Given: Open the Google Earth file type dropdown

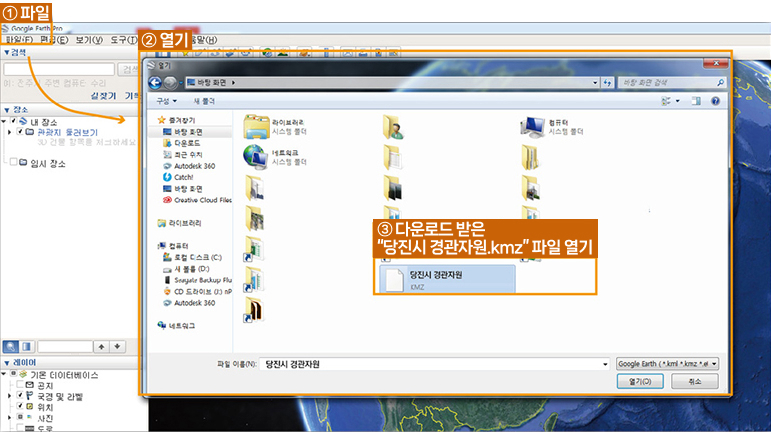Looking at the screenshot, I should click(x=667, y=364).
